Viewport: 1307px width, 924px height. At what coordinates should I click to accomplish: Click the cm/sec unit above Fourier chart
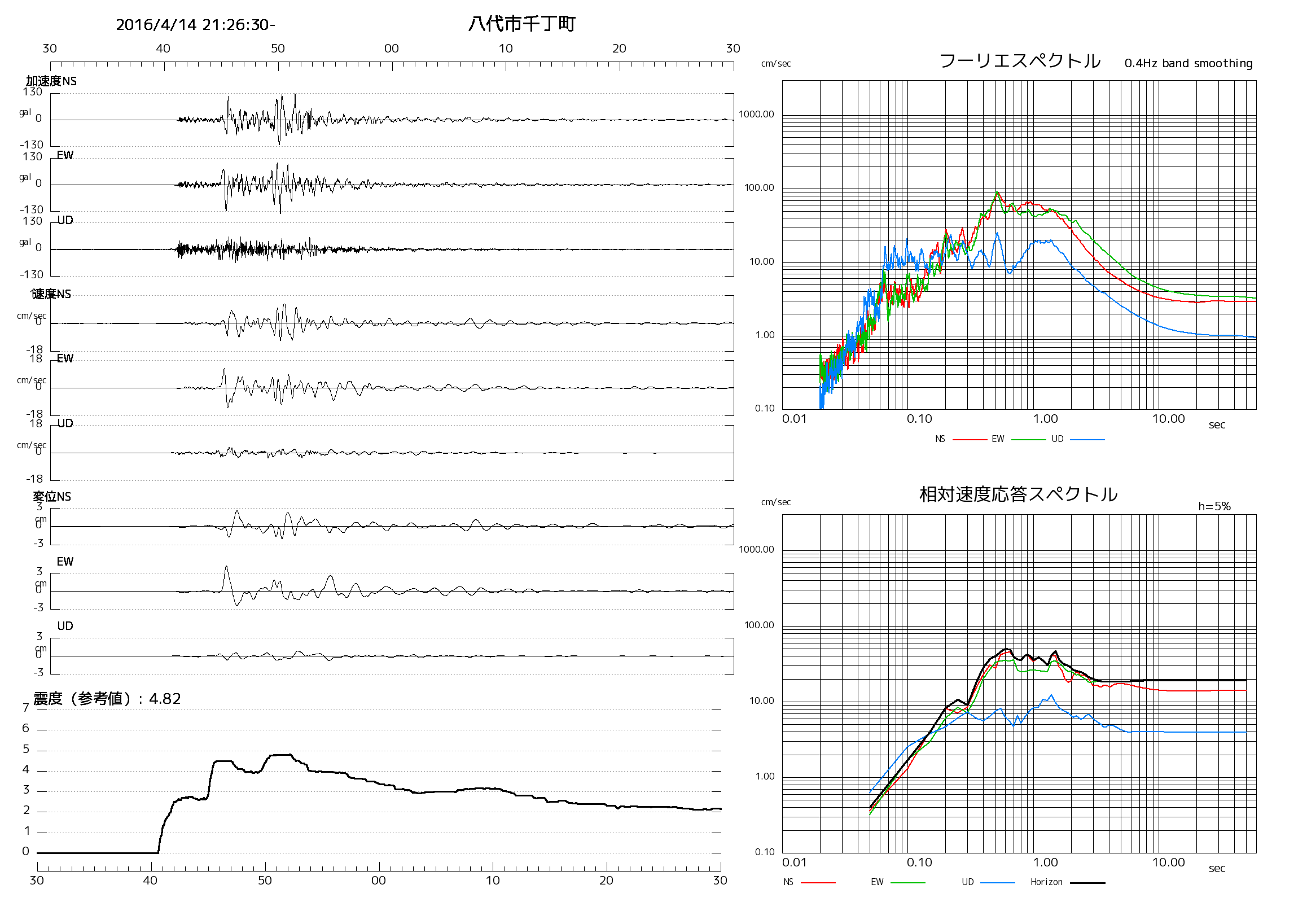tap(775, 64)
